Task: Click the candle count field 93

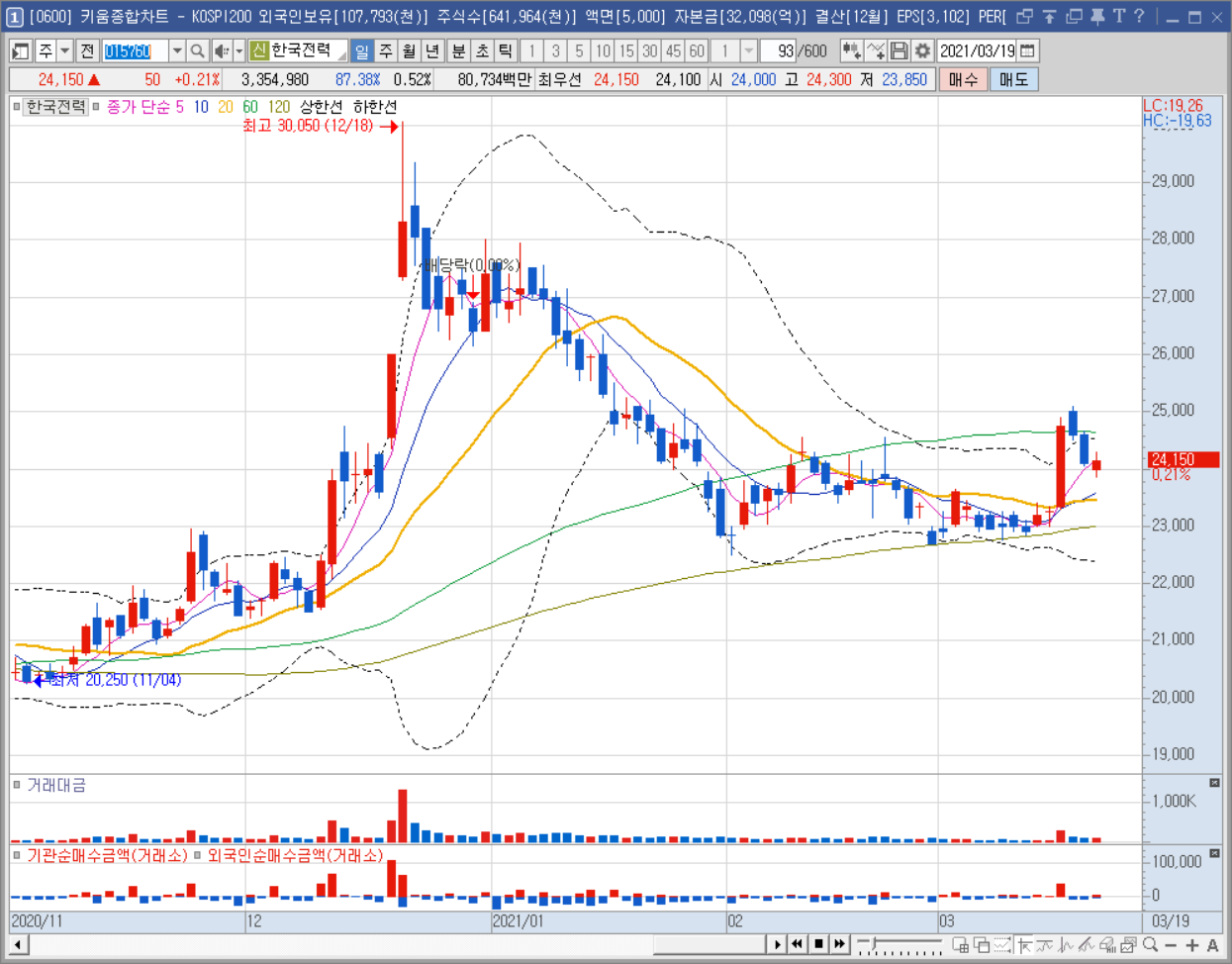Action: tap(778, 50)
